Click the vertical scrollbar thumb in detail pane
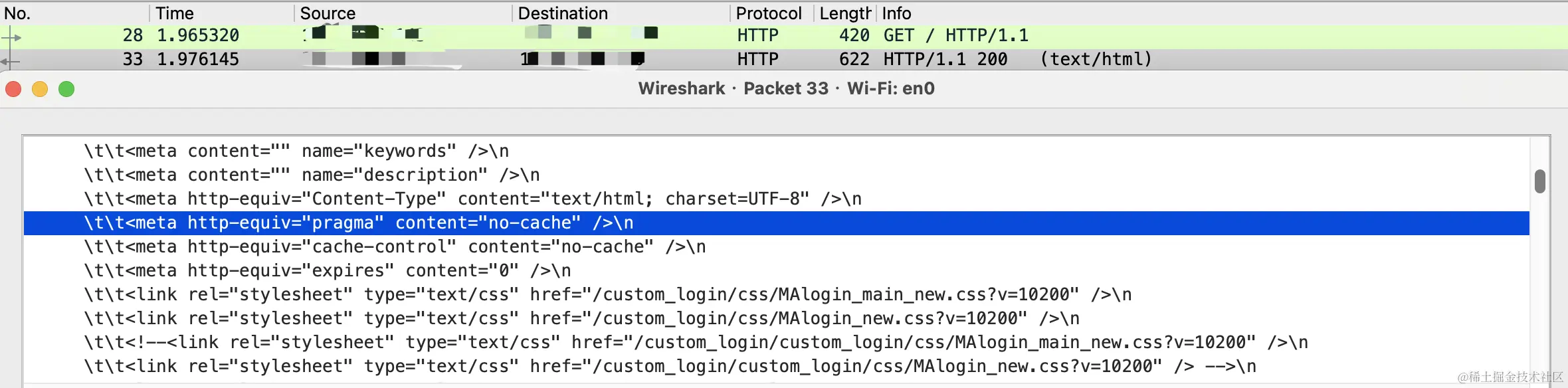Viewport: 1568px width, 388px height. pyautogui.click(x=1539, y=181)
